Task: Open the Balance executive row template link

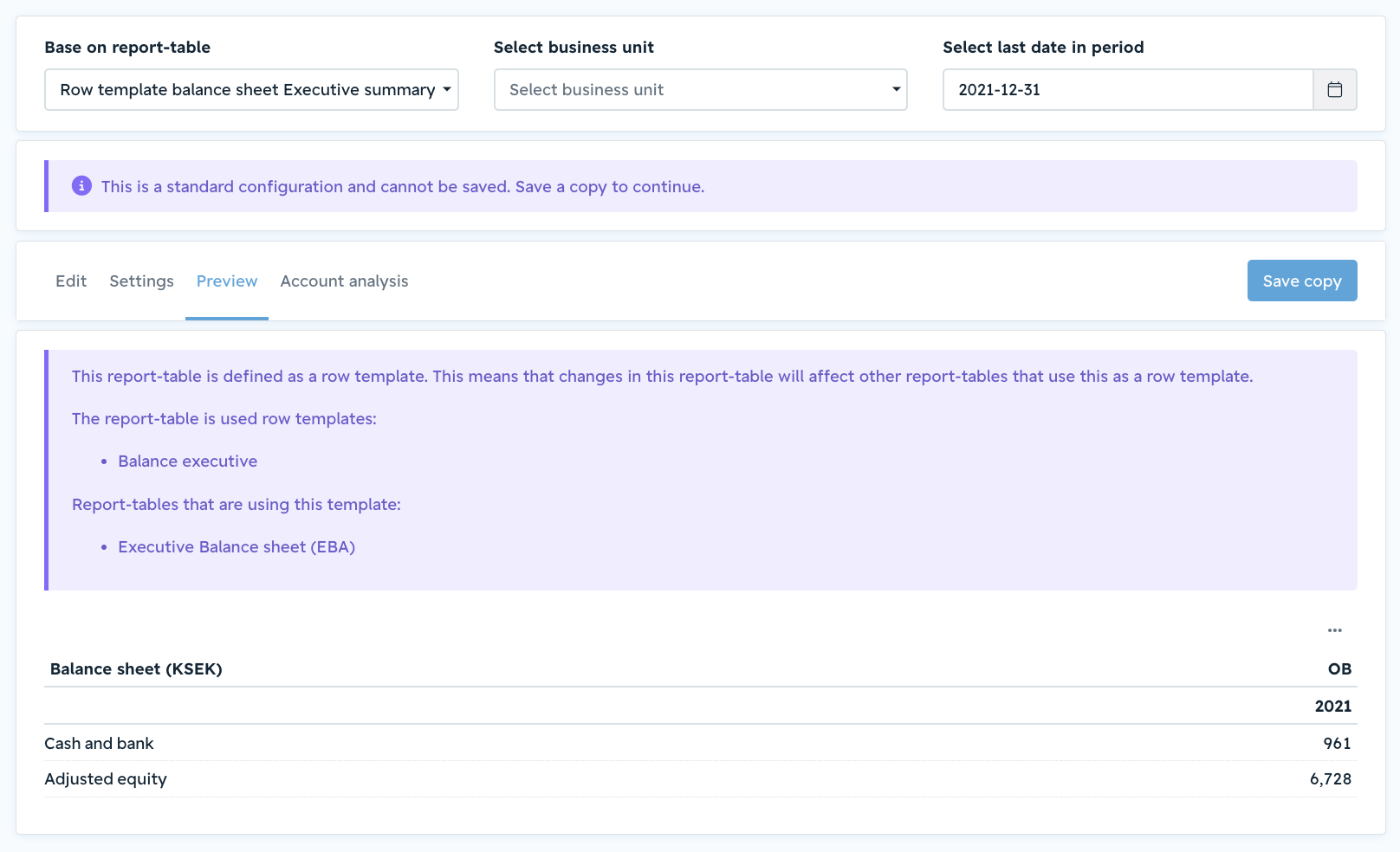Action: pos(188,461)
